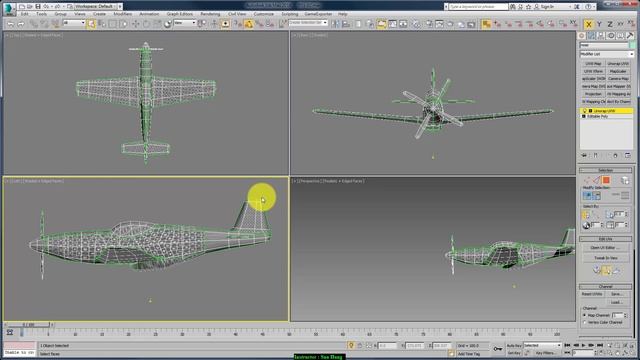Open the Create Selection Set dropdown
Screen dimensions: 640x360
point(308,23)
